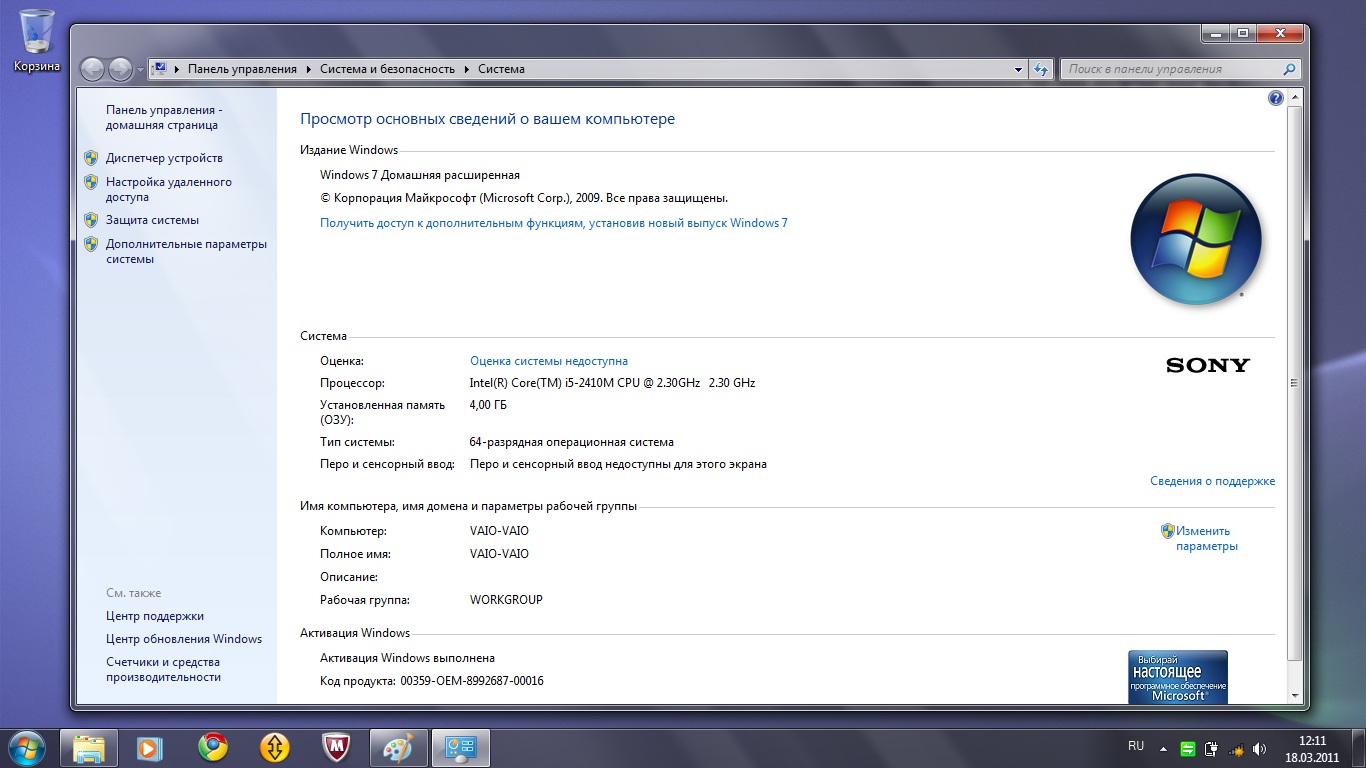Click '64-разрядная операционная система' text
The width and height of the screenshot is (1366, 768).
click(x=571, y=442)
